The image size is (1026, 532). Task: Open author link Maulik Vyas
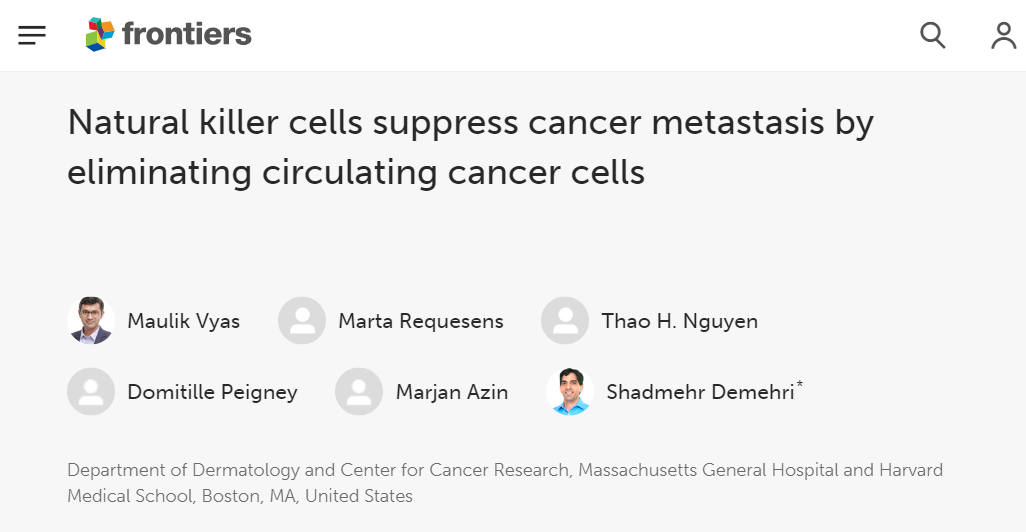(x=183, y=322)
